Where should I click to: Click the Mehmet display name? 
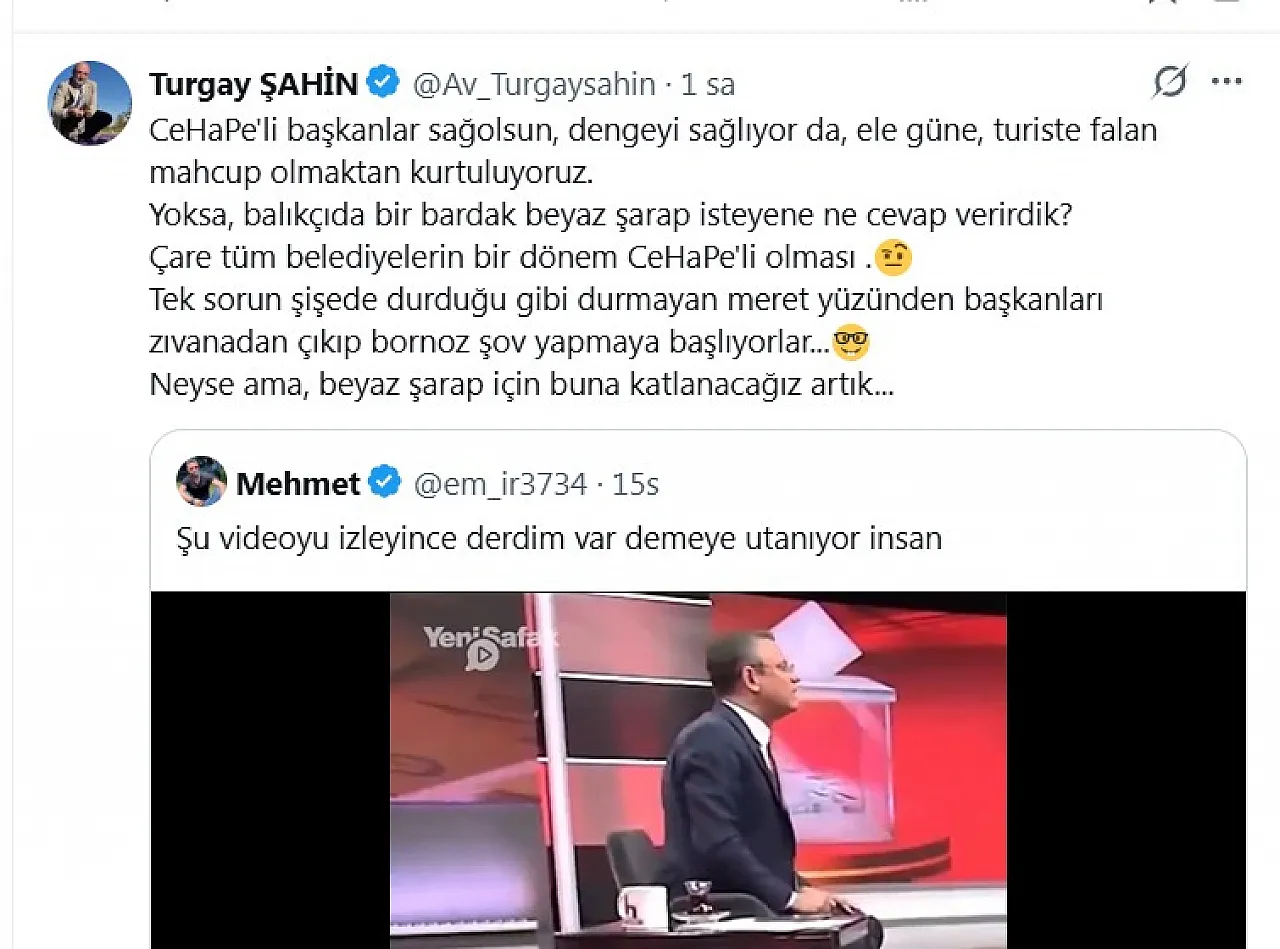tap(298, 484)
